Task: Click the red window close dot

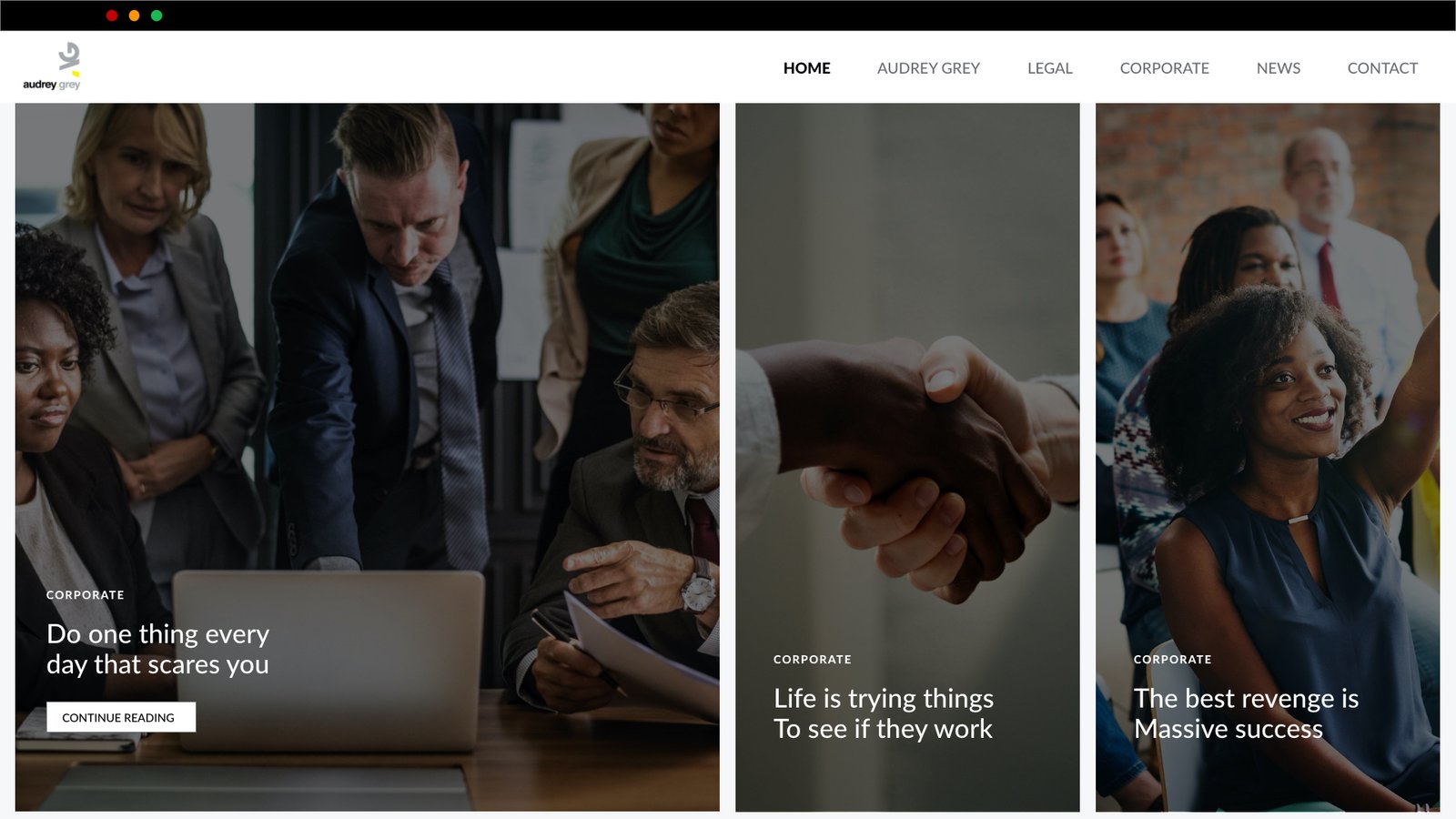Action: pos(112,15)
